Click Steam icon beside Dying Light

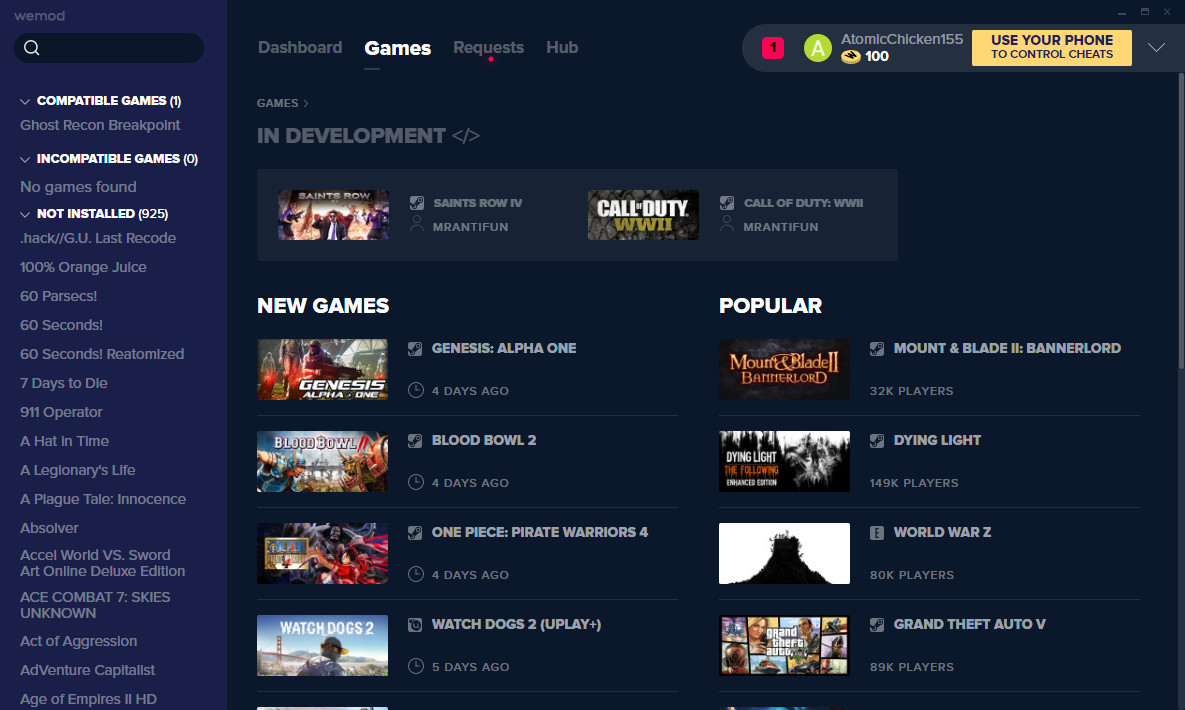877,441
